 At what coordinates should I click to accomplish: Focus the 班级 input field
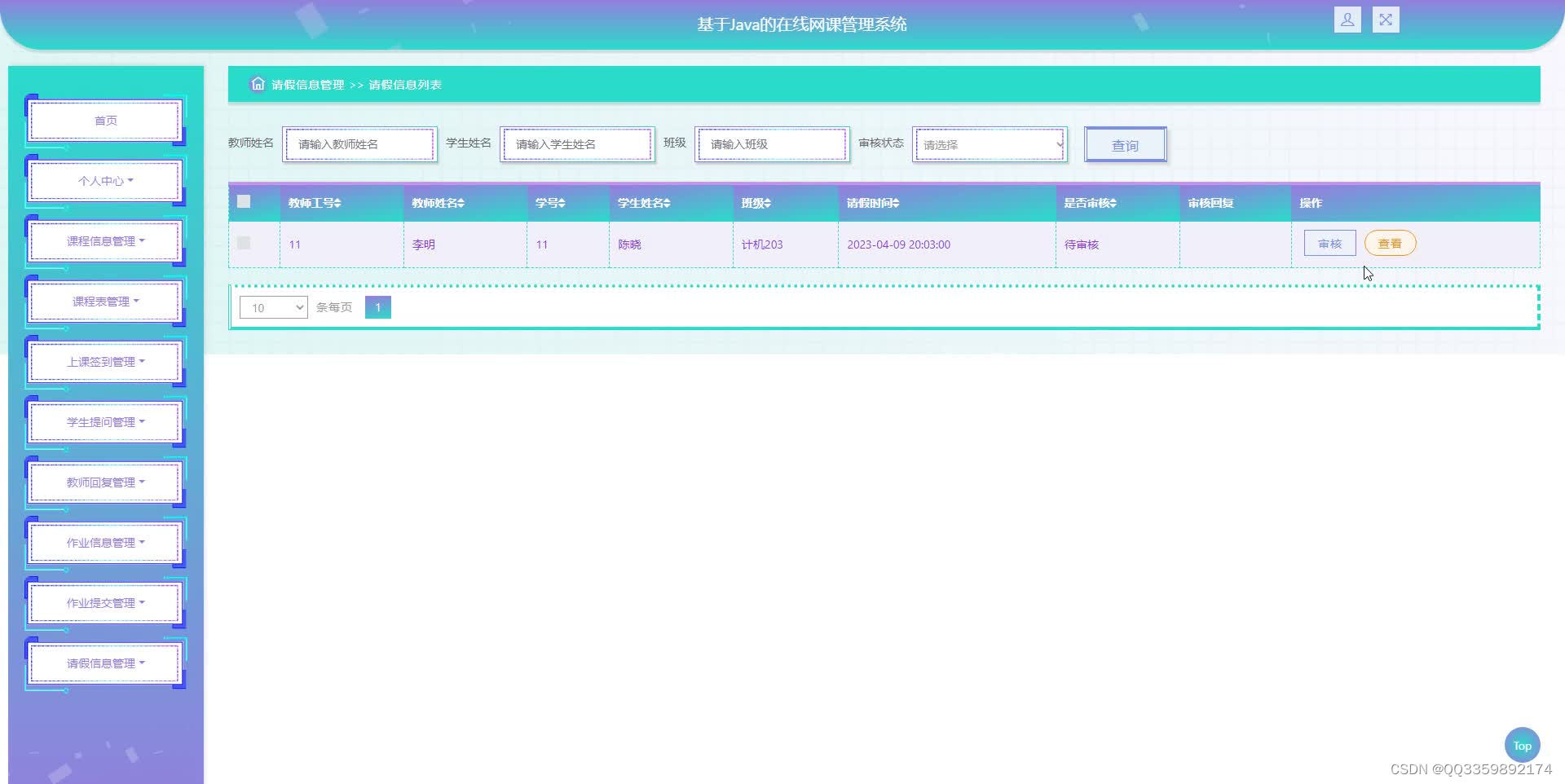772,144
